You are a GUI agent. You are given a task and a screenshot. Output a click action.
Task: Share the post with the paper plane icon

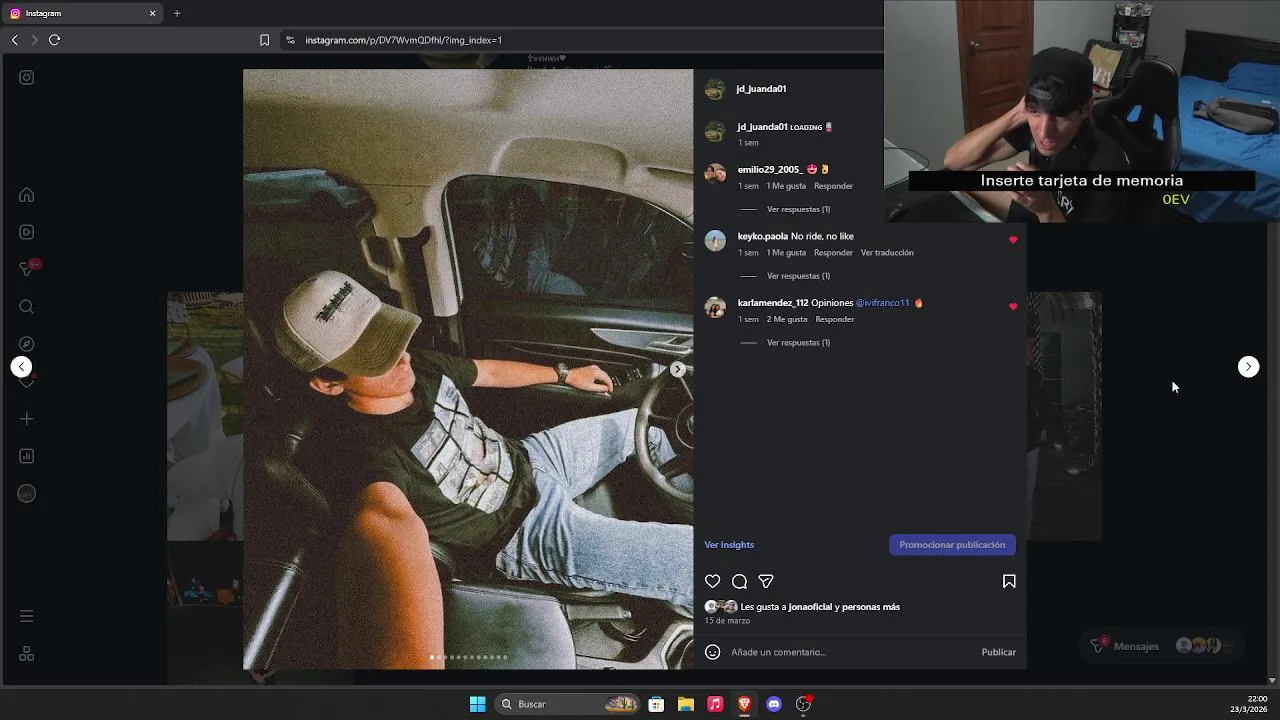(766, 581)
